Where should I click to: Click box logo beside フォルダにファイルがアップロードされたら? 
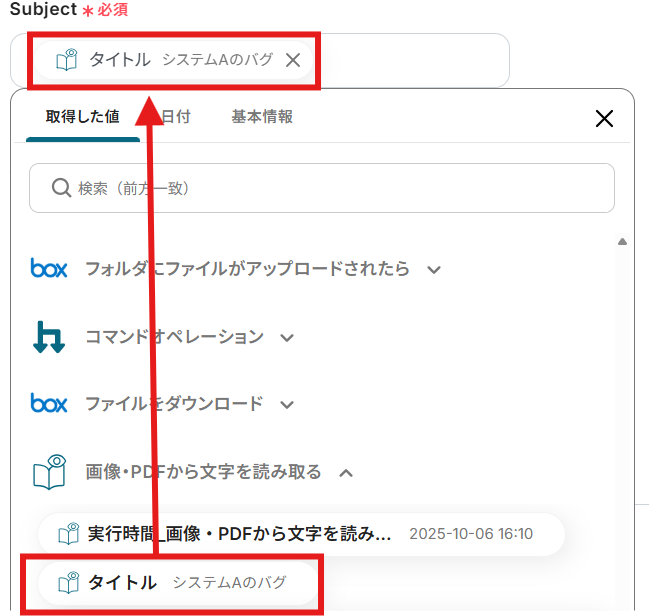pos(49,268)
